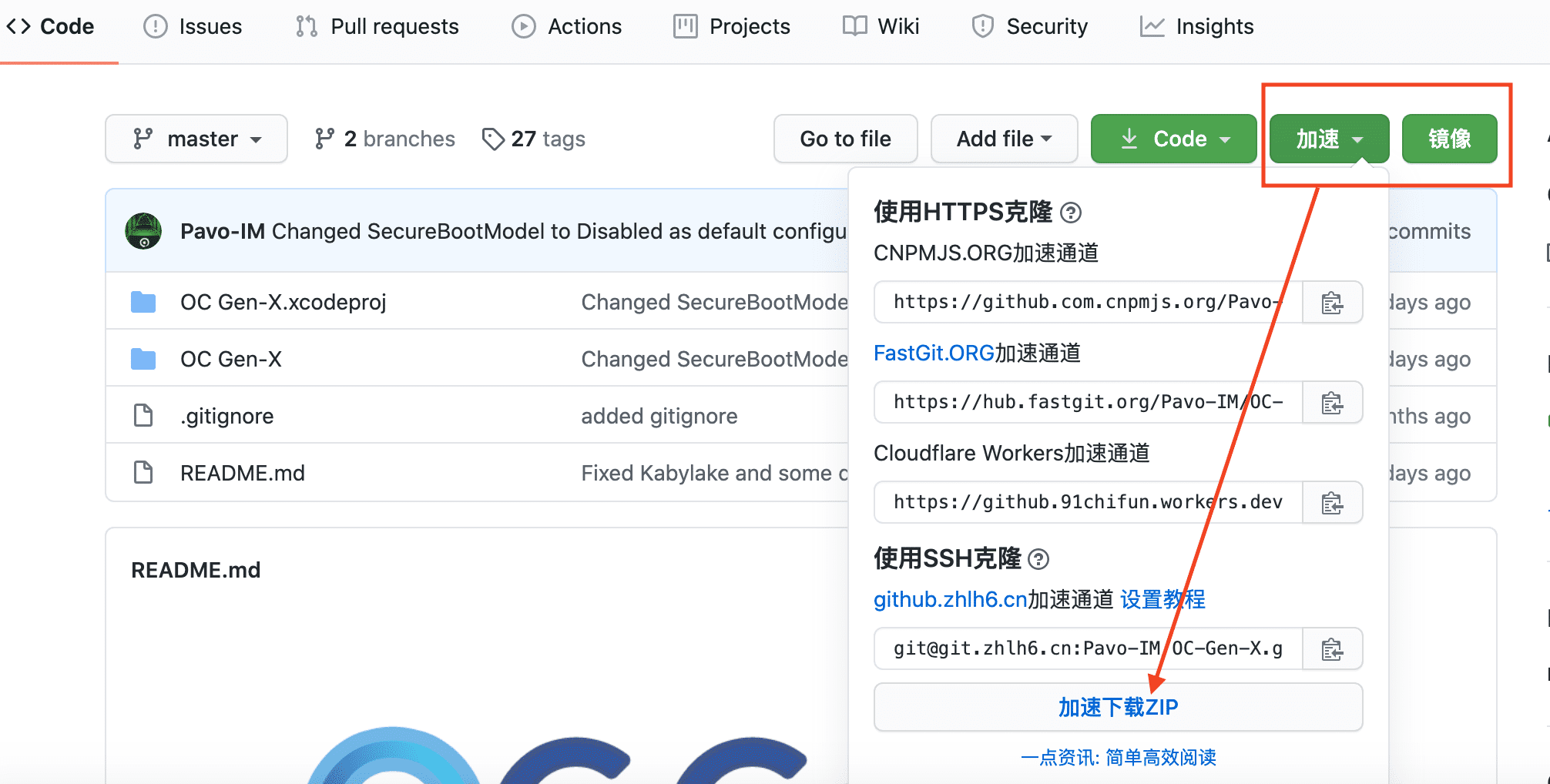Screen dimensions: 1550x784
Task: Copy the Cloudflare Workers clone URL
Action: (x=1332, y=502)
